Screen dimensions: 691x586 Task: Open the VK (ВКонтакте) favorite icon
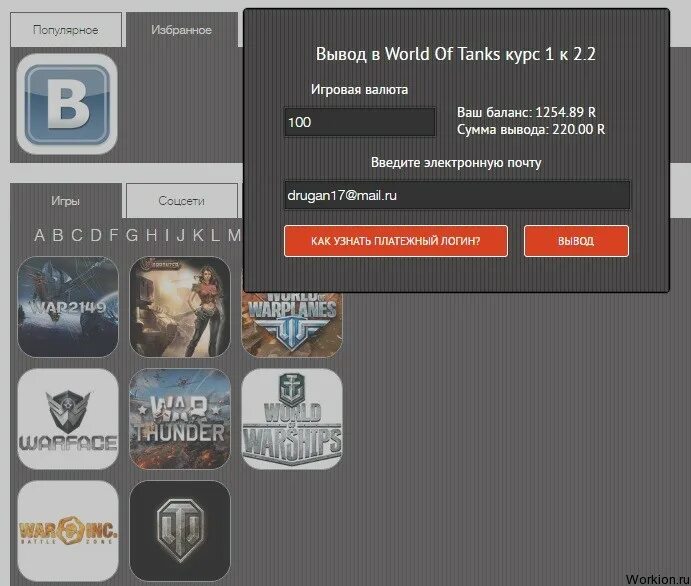point(67,104)
